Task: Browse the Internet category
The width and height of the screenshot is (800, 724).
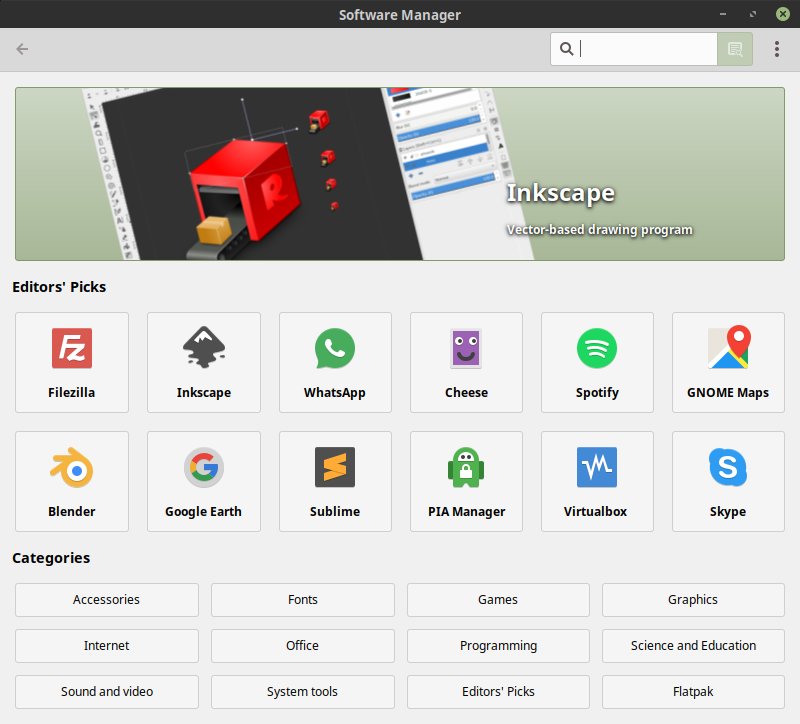Action: tap(107, 646)
